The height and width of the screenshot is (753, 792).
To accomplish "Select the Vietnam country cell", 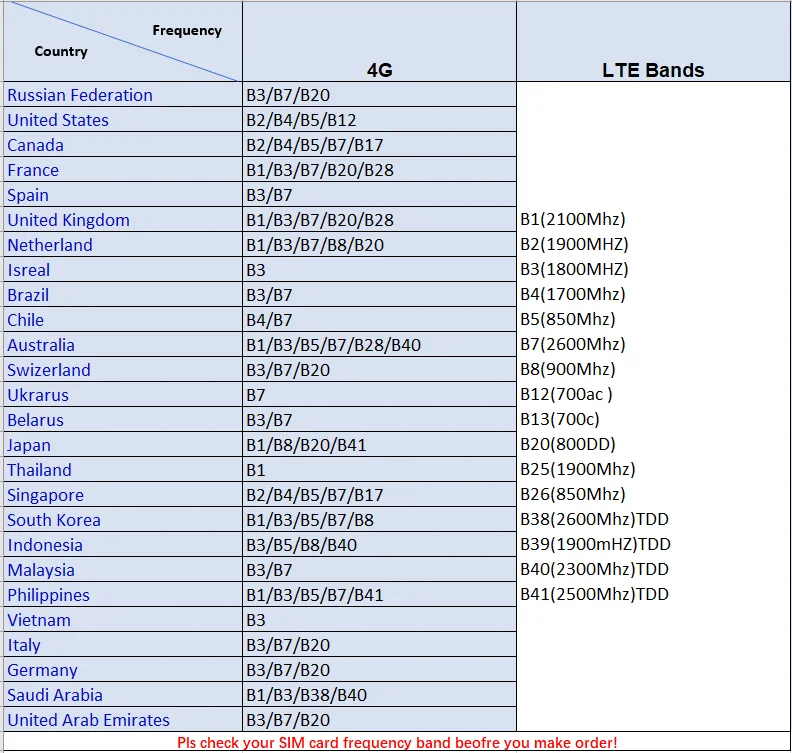I will click(x=123, y=620).
